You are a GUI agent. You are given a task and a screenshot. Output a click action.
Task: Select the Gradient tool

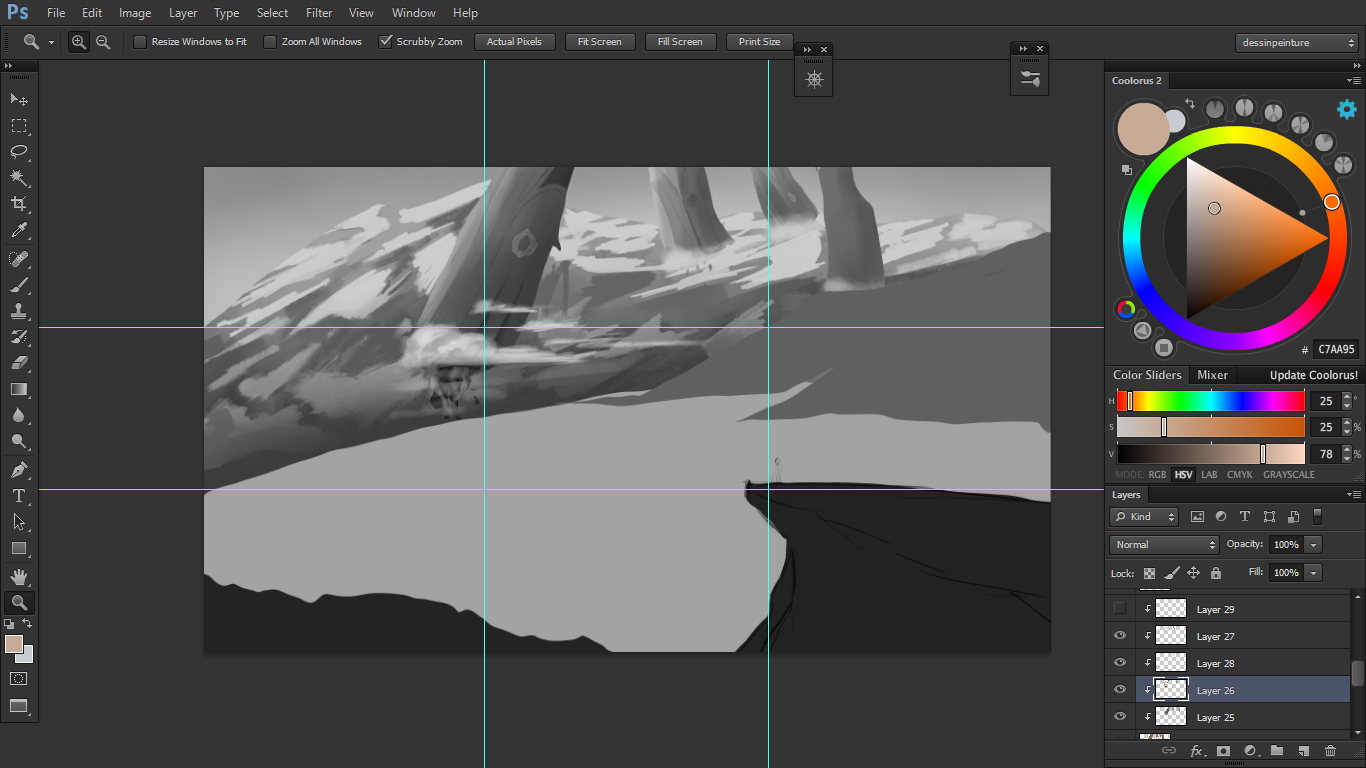(20, 389)
